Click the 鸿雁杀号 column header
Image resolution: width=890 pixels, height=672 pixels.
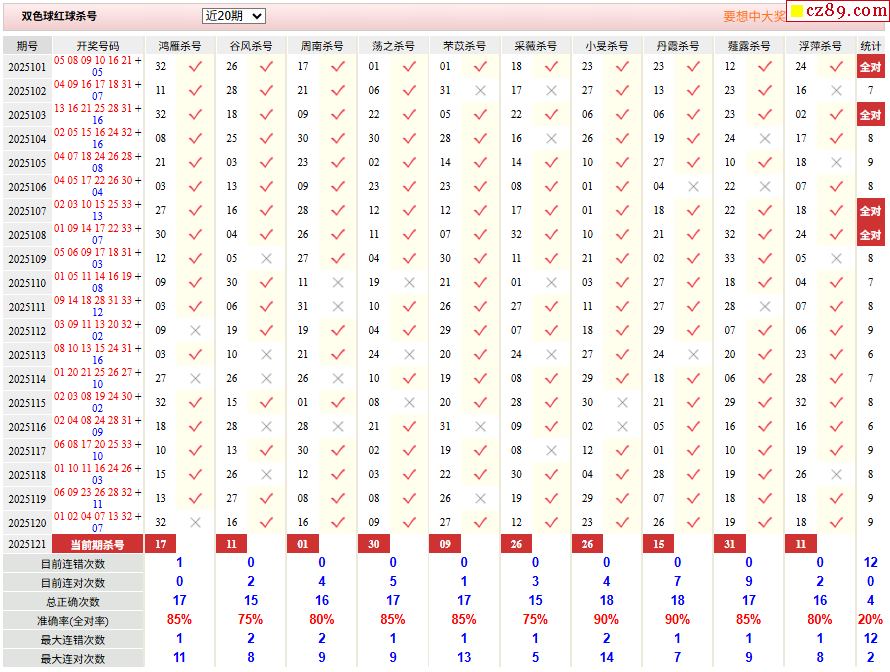click(x=179, y=46)
